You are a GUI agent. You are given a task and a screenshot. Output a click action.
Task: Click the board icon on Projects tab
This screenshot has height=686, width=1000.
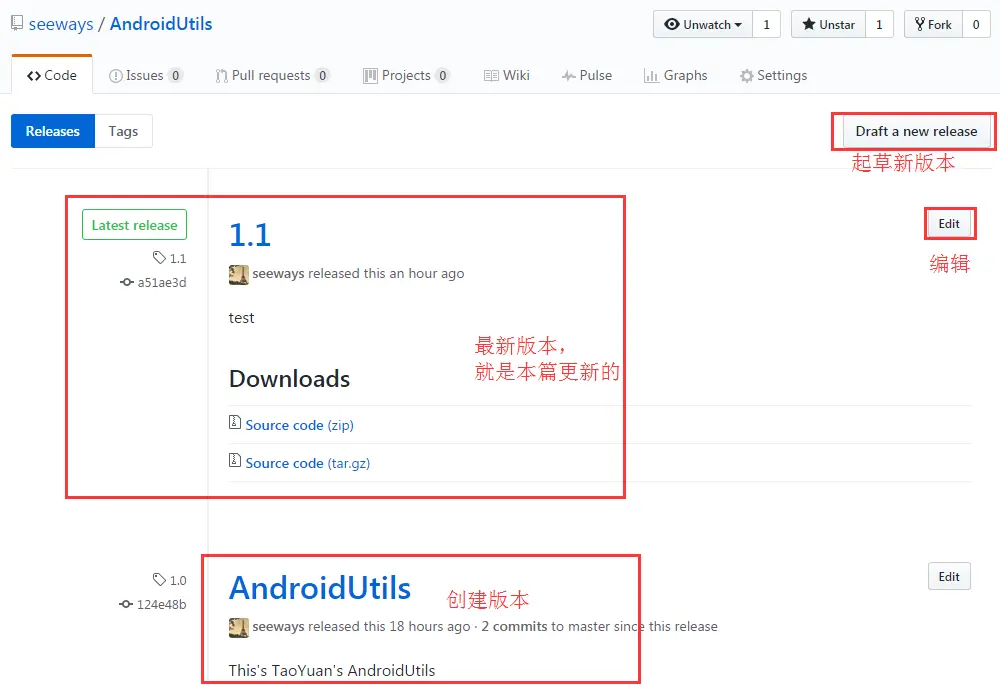(370, 76)
